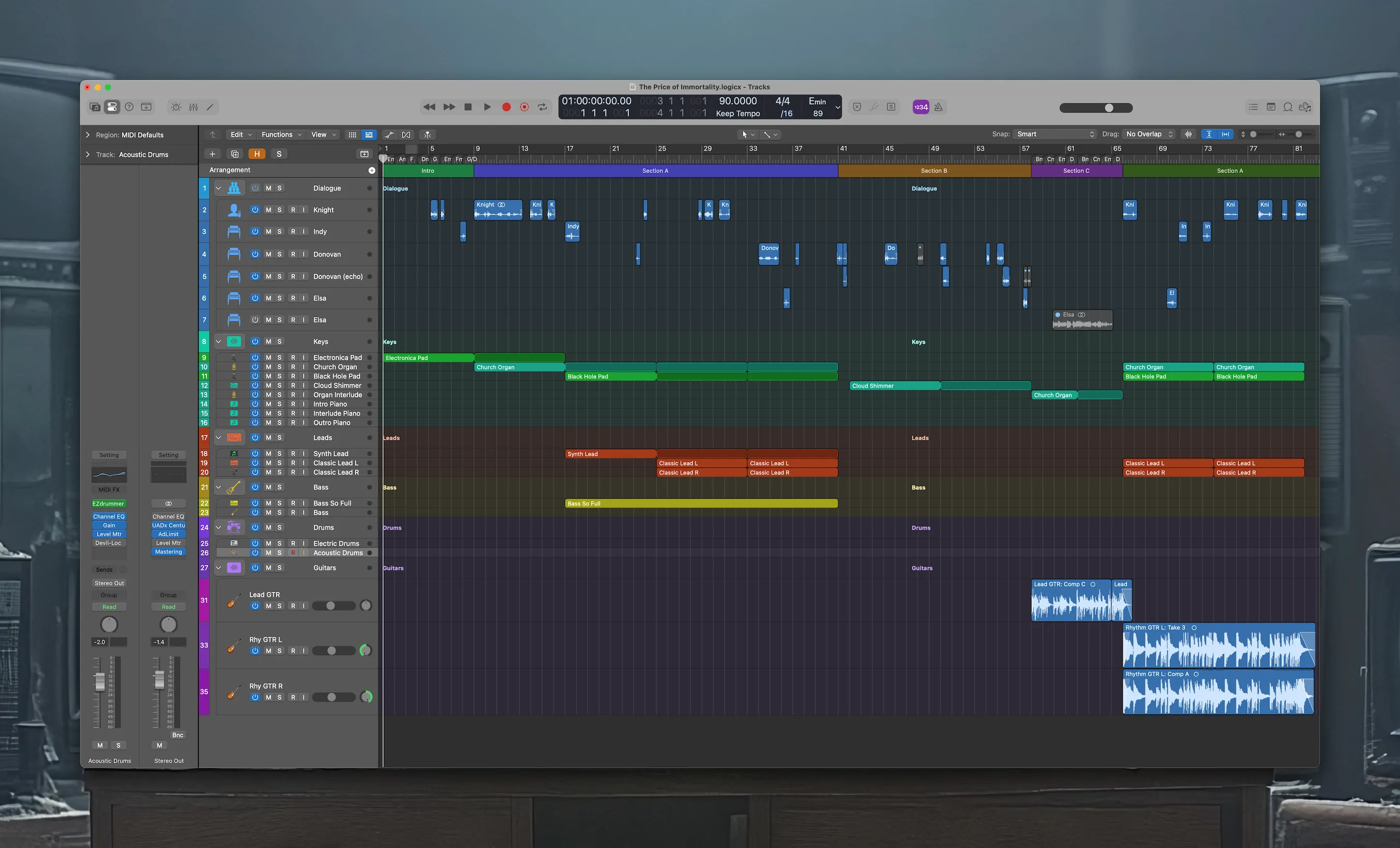1400x848 pixels.
Task: Open the Functions menu
Action: pos(281,135)
